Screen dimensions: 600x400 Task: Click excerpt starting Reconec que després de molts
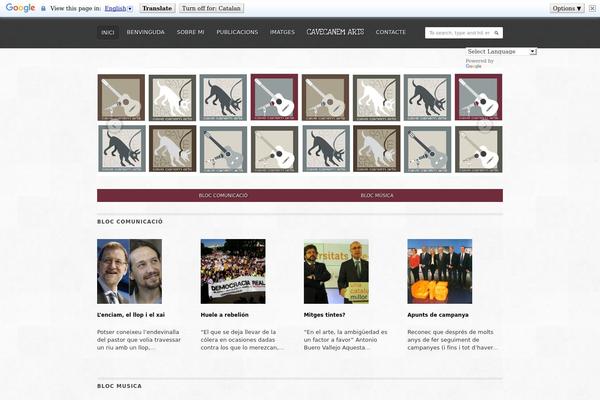pos(453,340)
